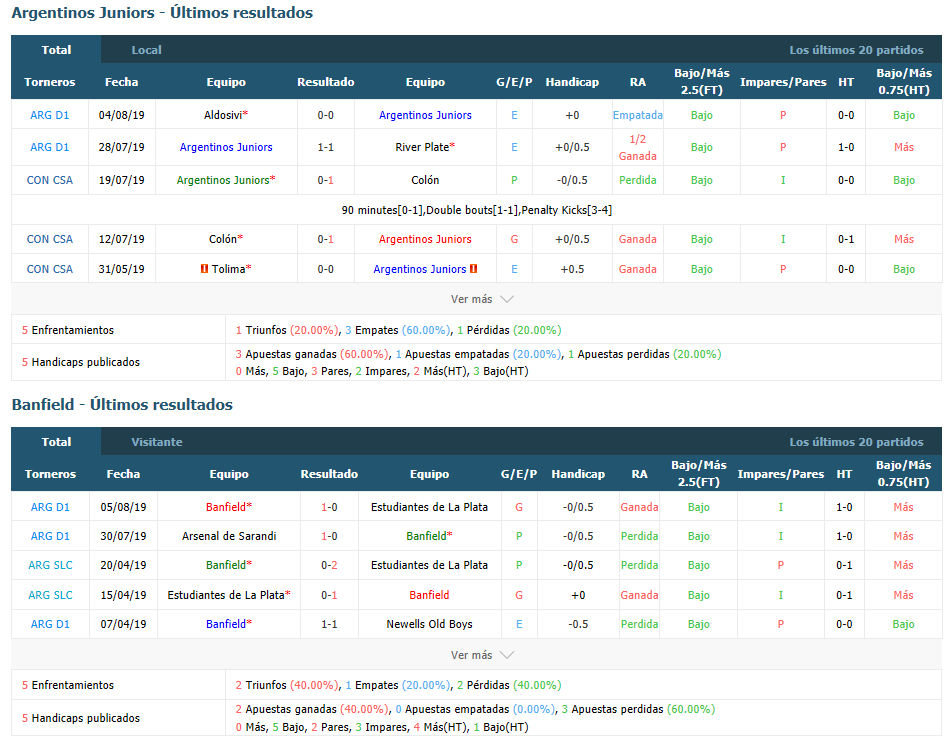Image resolution: width=950 pixels, height=743 pixels.
Task: Click the 'Los últimos 20 partidos' label in the Banfield table
Action: pos(856,442)
